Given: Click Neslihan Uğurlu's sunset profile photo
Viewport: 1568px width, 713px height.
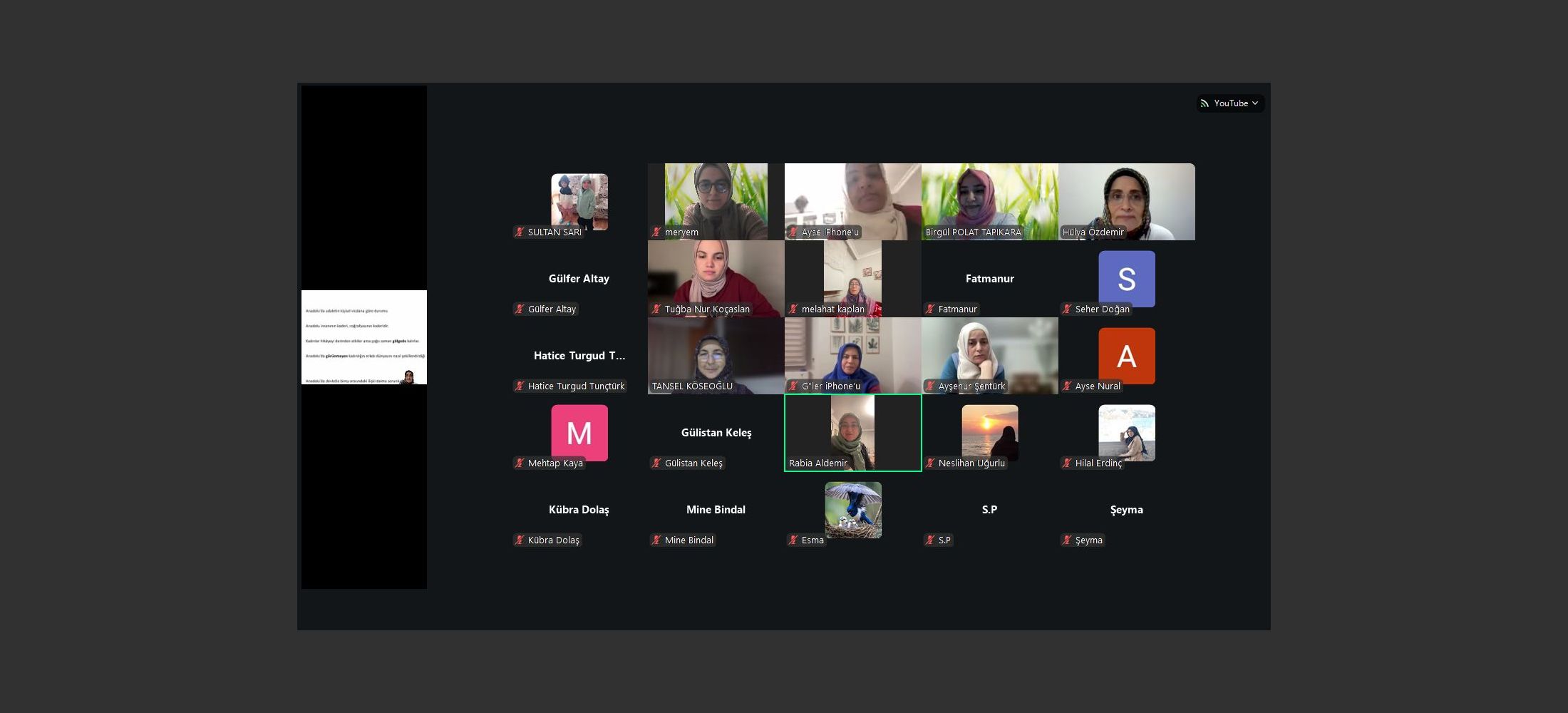Looking at the screenshot, I should point(989,433).
